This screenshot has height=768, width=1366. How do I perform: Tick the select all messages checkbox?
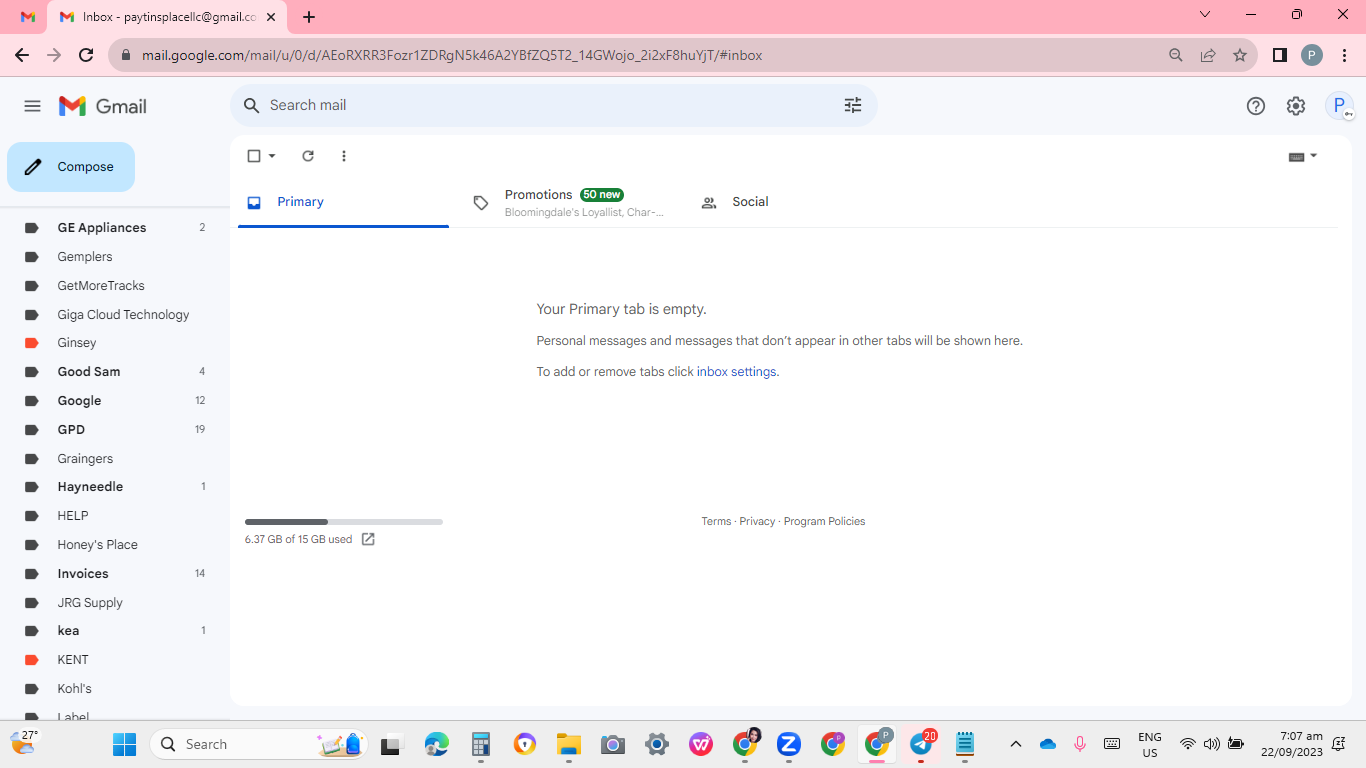click(x=254, y=156)
